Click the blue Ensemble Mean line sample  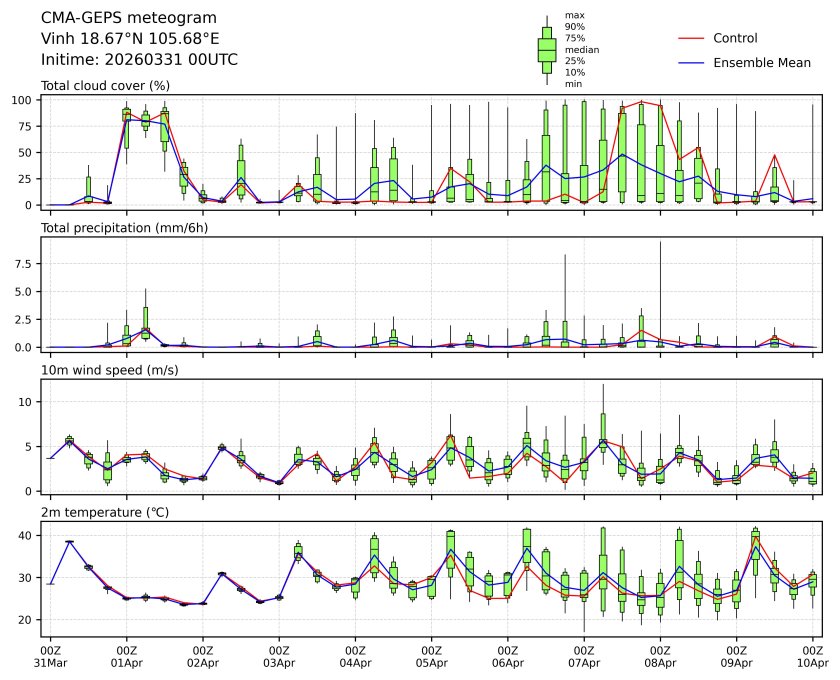pyautogui.click(x=692, y=63)
